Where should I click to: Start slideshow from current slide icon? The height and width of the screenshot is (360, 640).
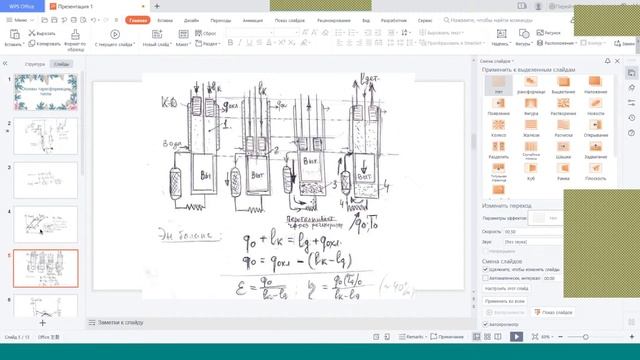coord(115,34)
